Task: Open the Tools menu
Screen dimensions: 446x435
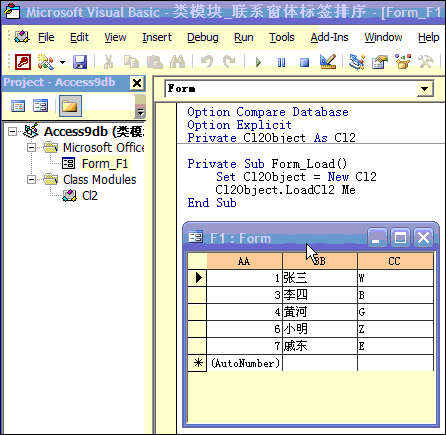Action: click(282, 37)
